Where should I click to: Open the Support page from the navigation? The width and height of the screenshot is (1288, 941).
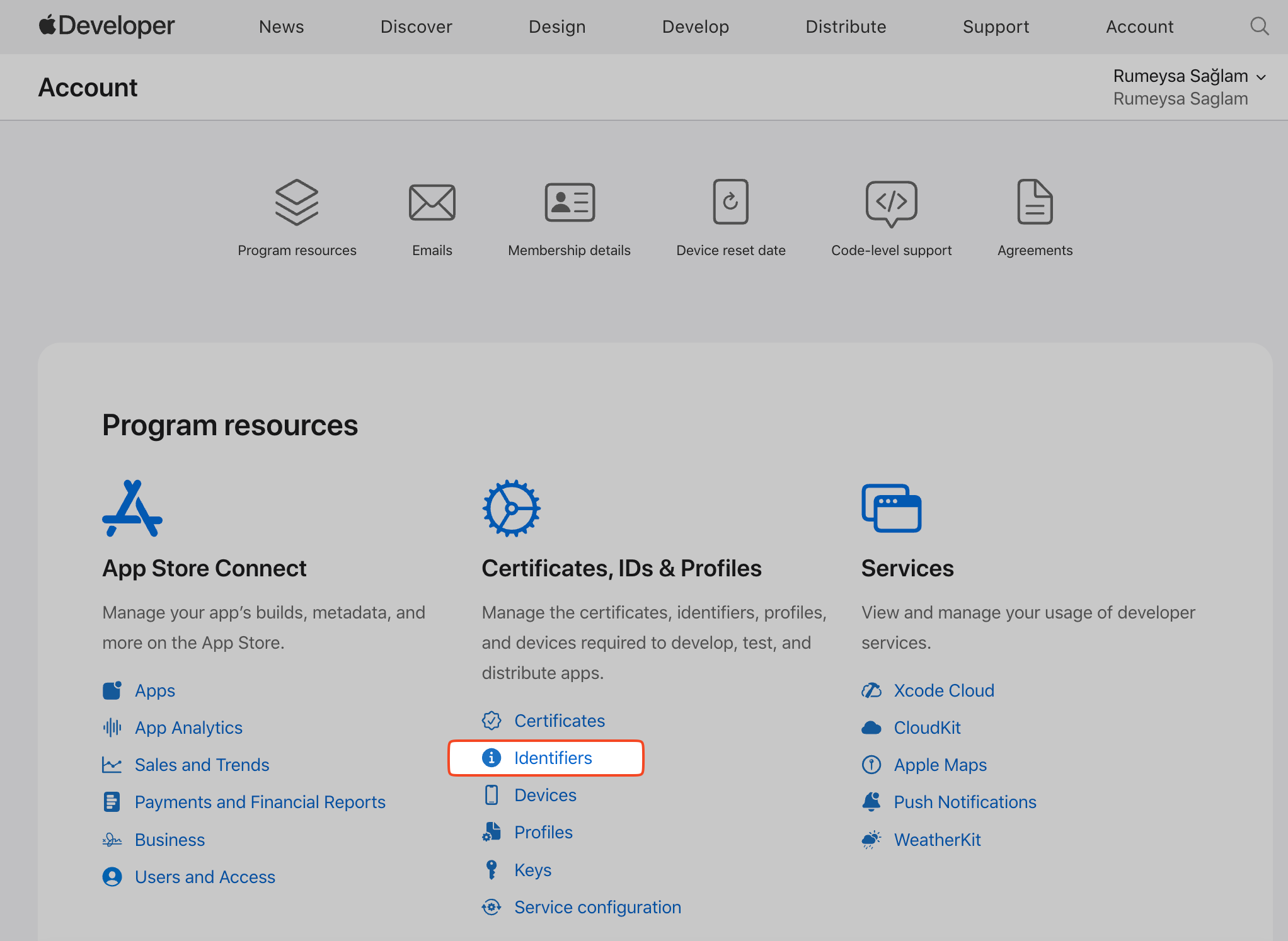[x=996, y=26]
